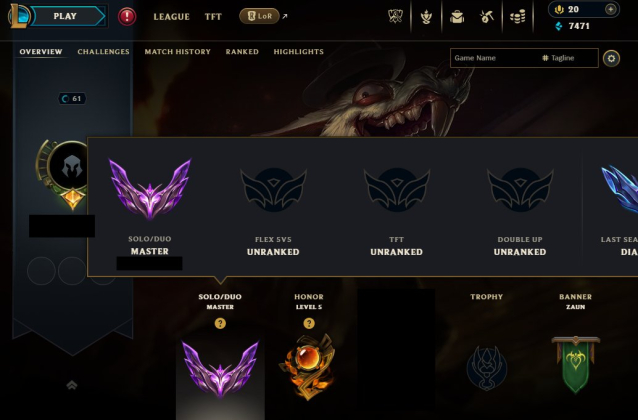The width and height of the screenshot is (638, 420).
Task: Switch to the Challenges tab
Action: (103, 52)
